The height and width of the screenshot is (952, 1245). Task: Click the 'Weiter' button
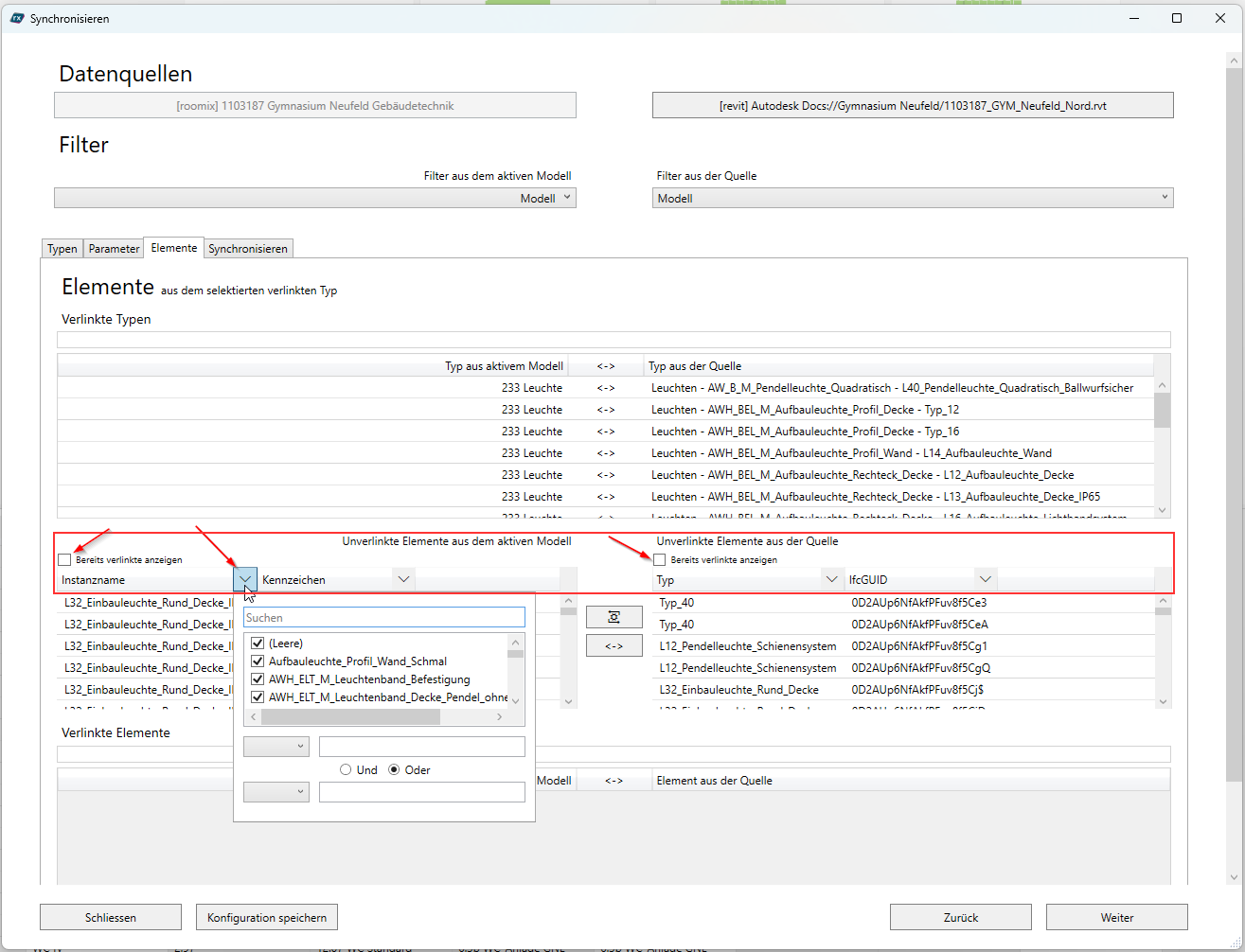(1116, 917)
